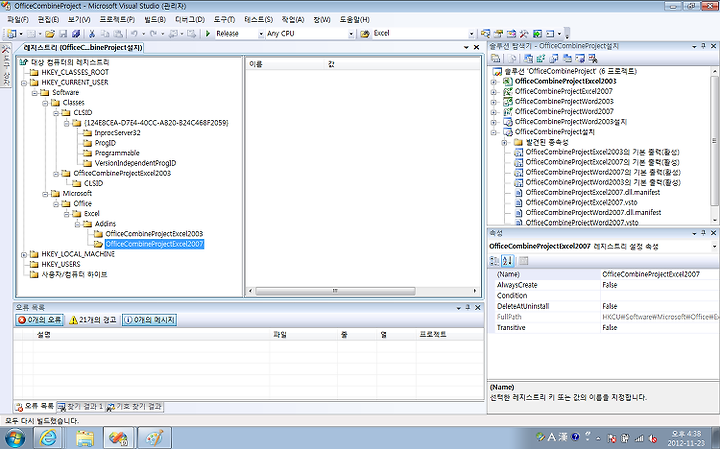Select the InprocServer32 registry key
Viewport: 720px width, 449px height.
tap(117, 133)
